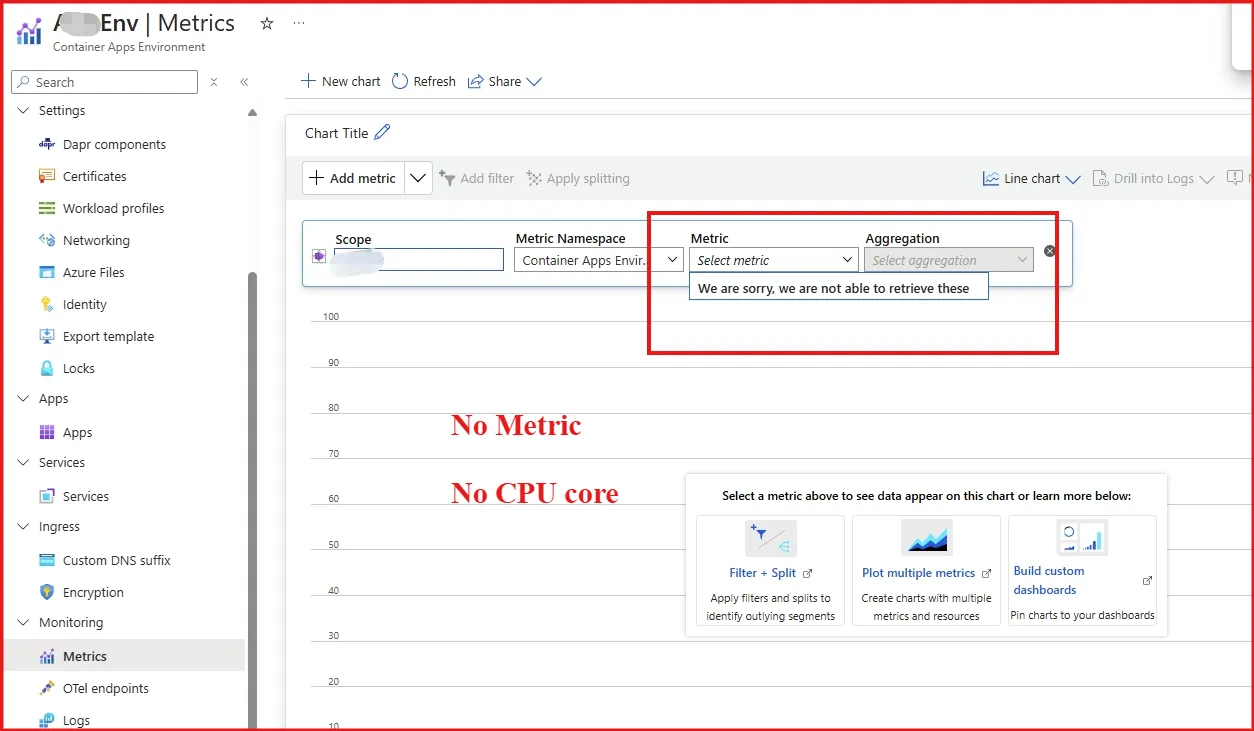The width and height of the screenshot is (1254, 731).
Task: Remove the metric row with the X icon
Action: [x=1050, y=251]
